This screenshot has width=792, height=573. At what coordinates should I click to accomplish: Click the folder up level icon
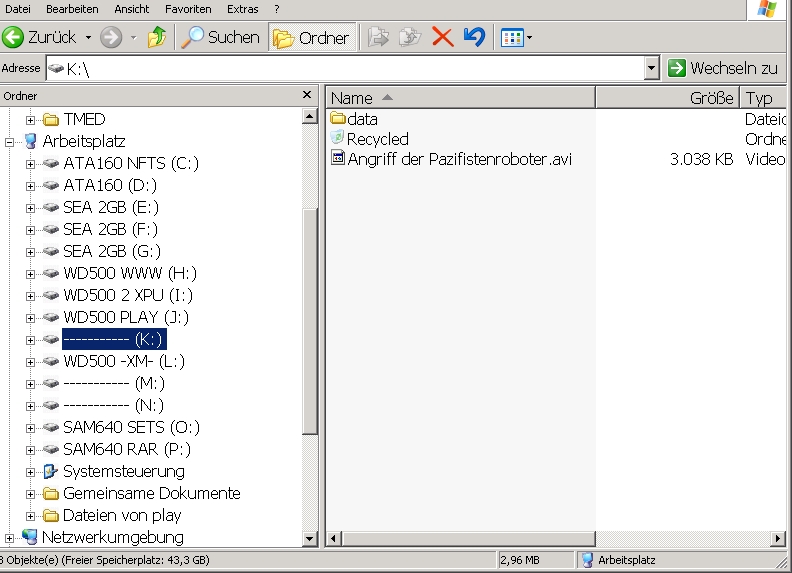(x=156, y=38)
